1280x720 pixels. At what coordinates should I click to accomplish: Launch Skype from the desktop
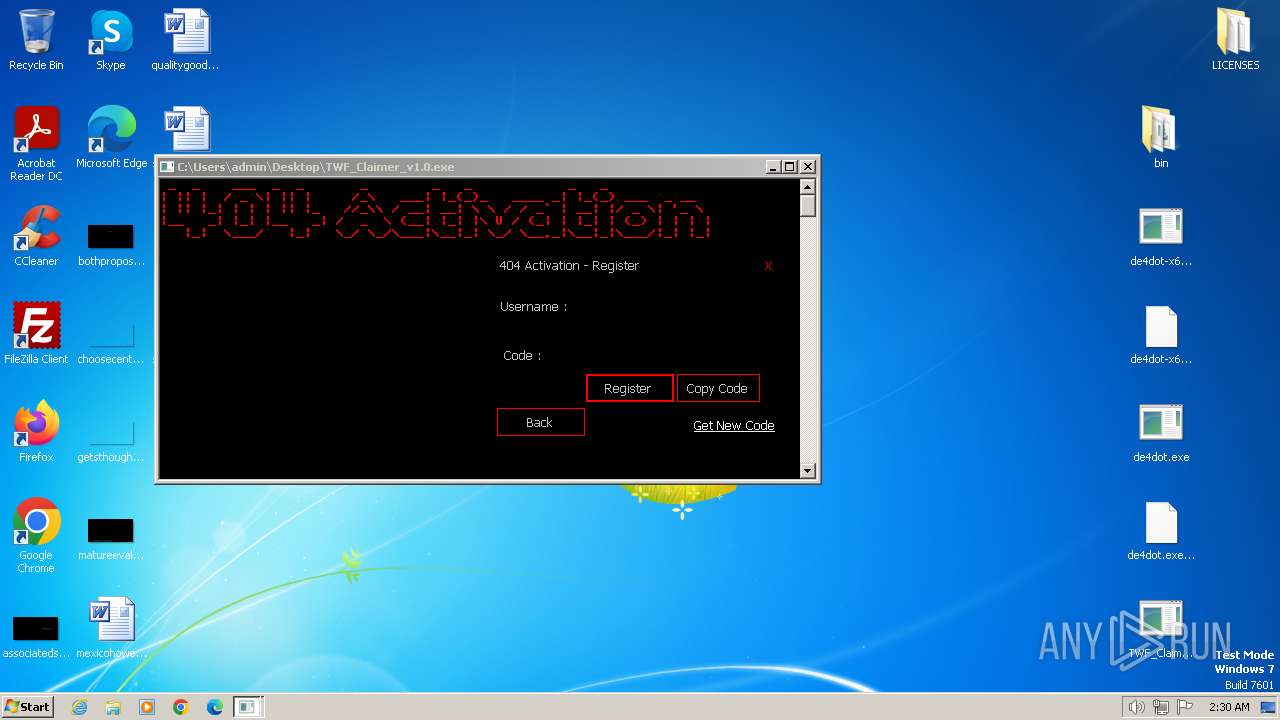point(110,40)
